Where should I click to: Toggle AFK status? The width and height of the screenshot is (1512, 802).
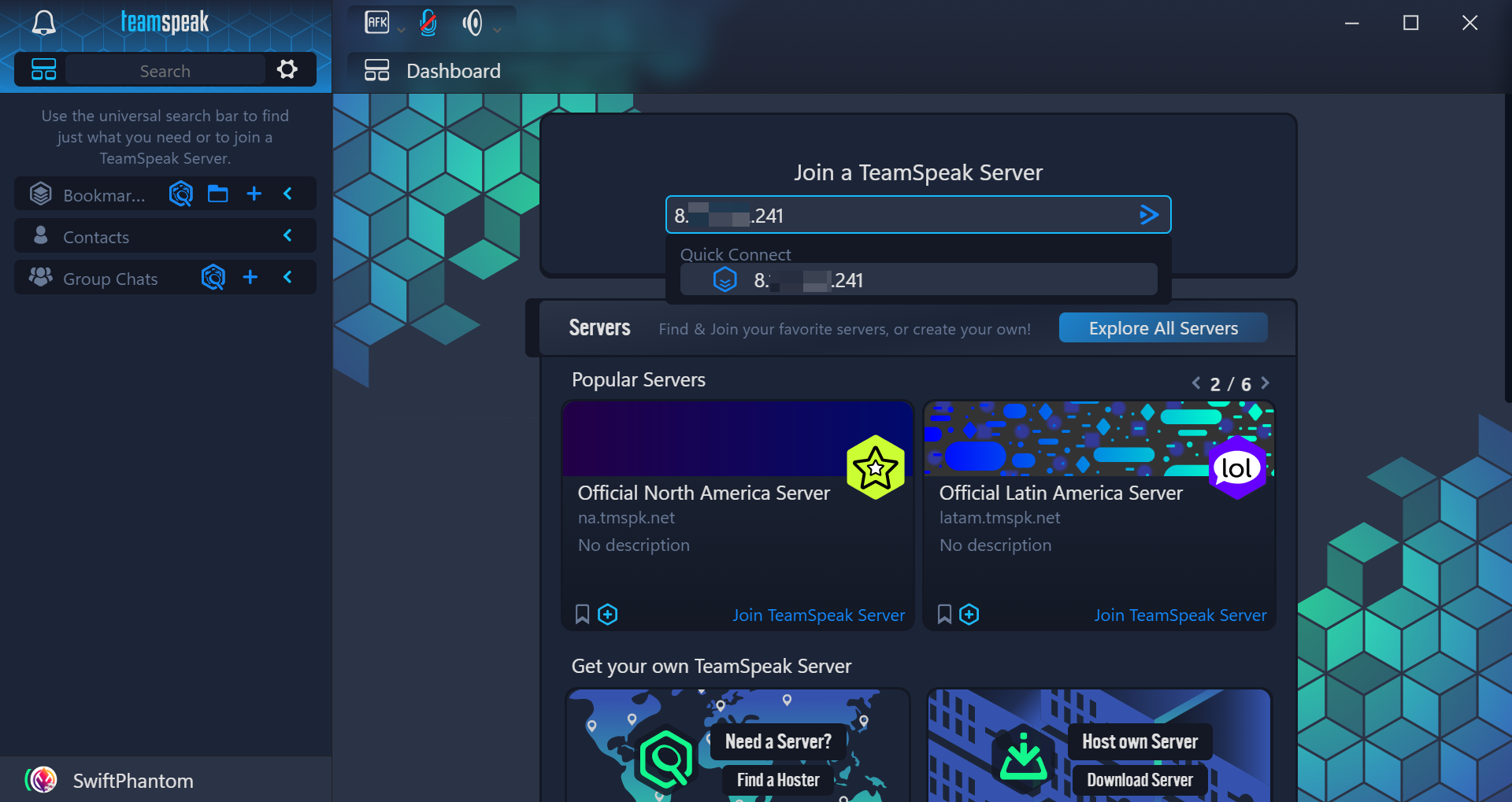[377, 23]
